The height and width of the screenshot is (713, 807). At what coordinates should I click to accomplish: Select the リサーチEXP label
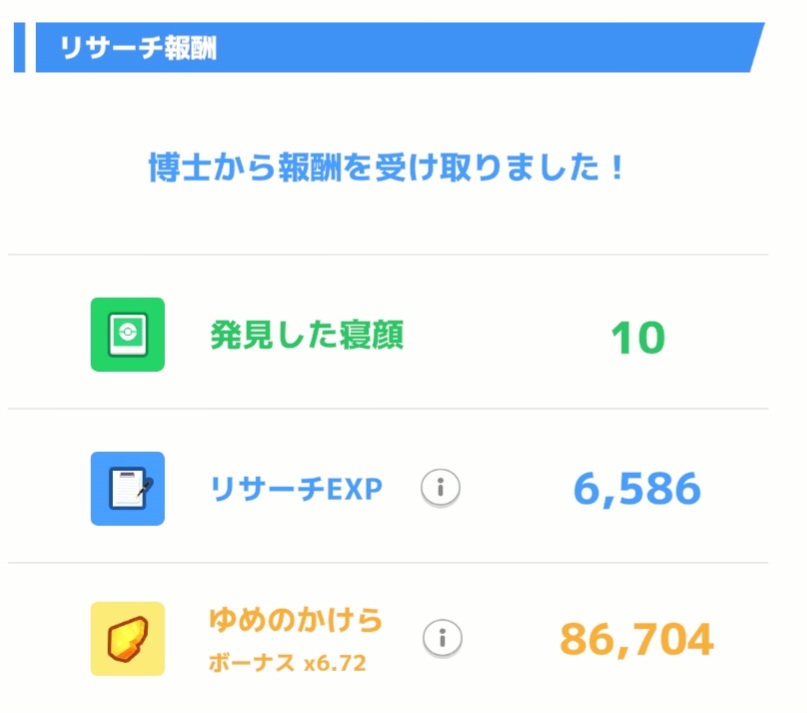tap(296, 488)
